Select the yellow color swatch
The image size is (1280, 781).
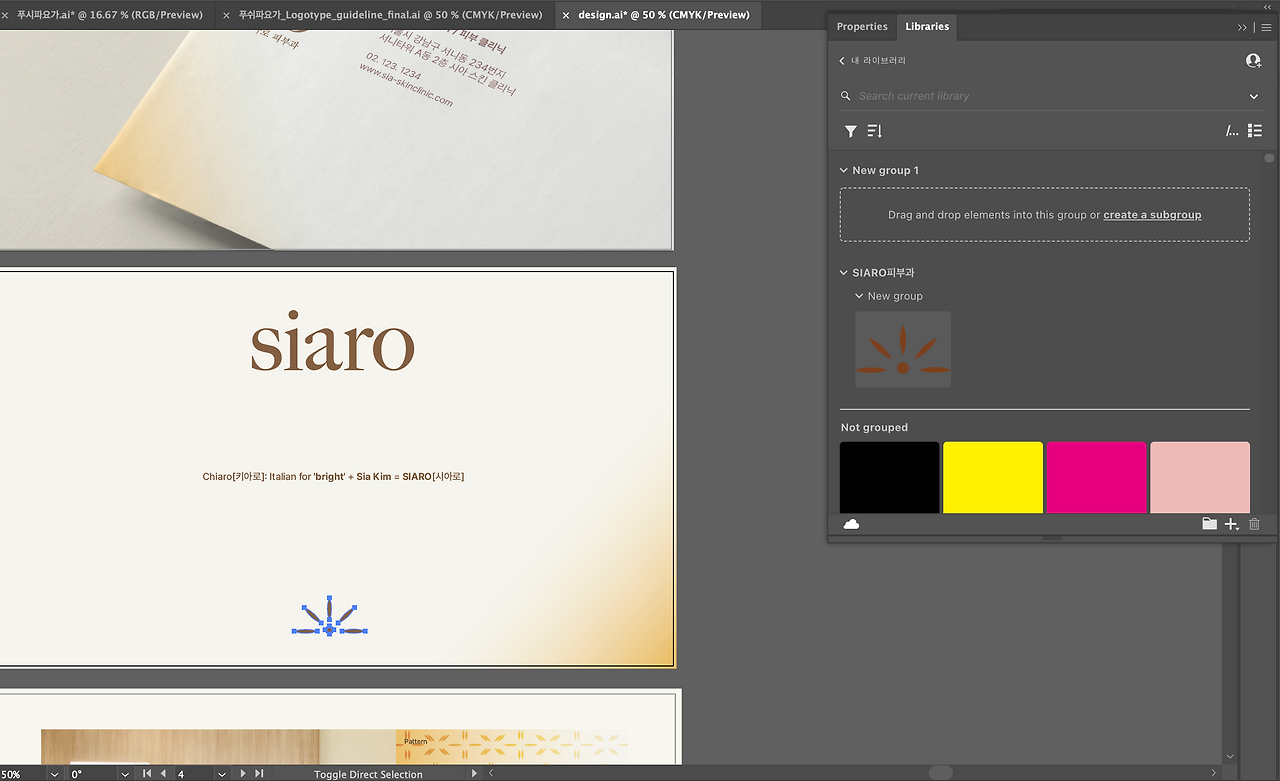coord(993,477)
